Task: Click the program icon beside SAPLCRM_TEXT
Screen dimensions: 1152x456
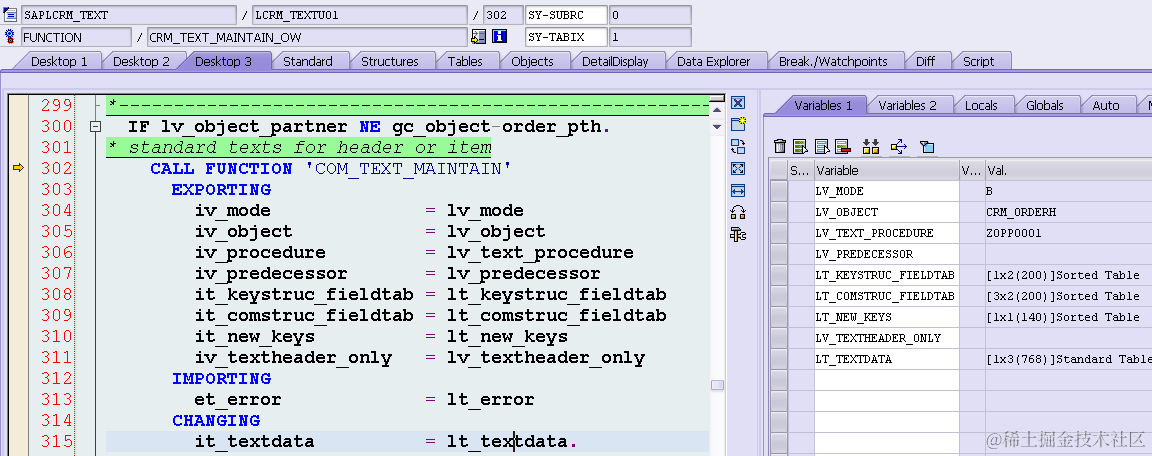Action: click(10, 15)
